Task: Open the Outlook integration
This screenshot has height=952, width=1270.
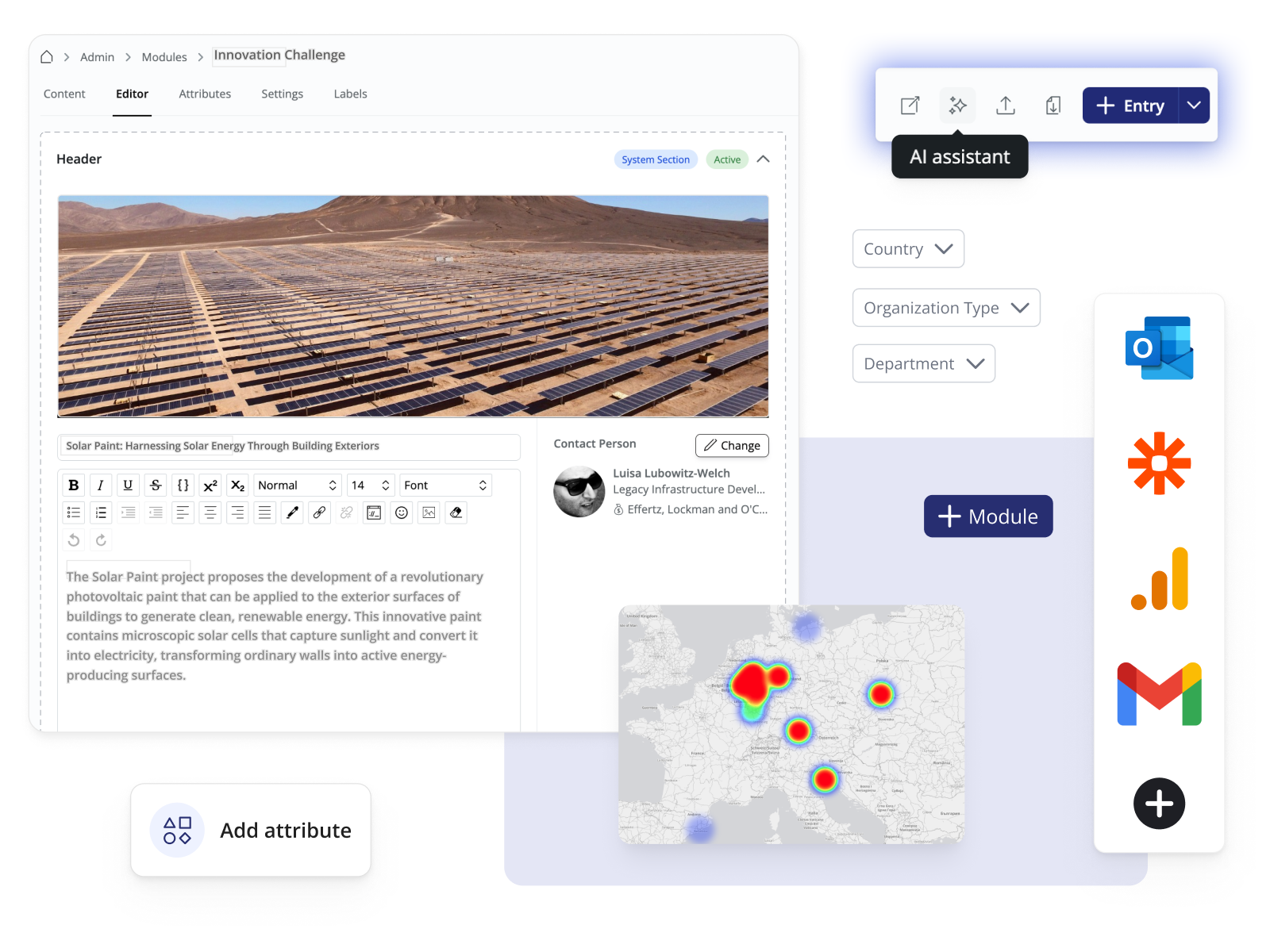Action: [1160, 348]
